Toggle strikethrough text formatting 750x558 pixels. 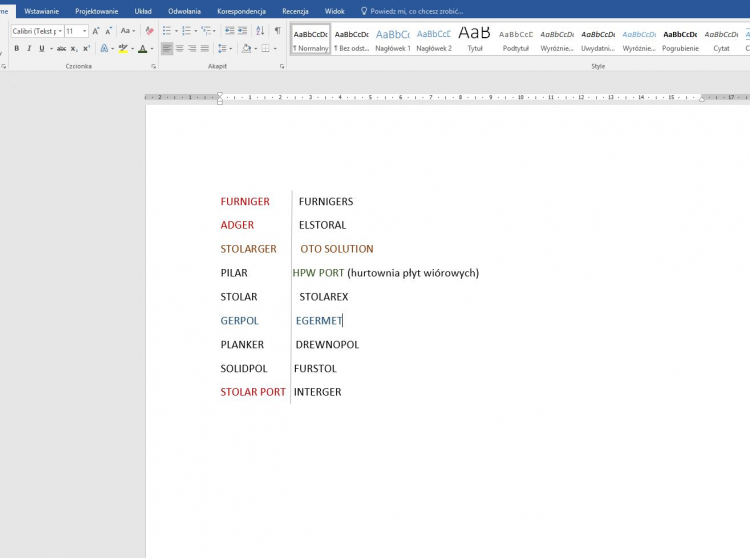(61, 48)
